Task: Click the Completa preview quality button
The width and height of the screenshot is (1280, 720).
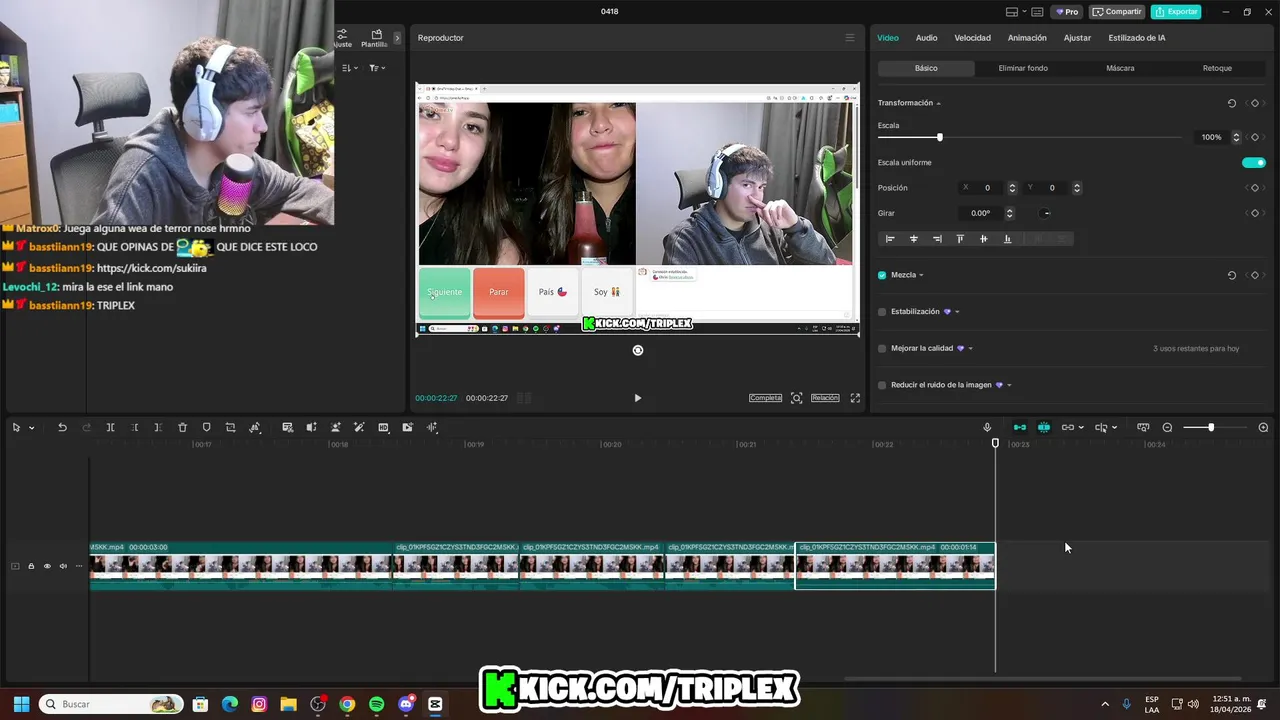Action: click(x=765, y=398)
